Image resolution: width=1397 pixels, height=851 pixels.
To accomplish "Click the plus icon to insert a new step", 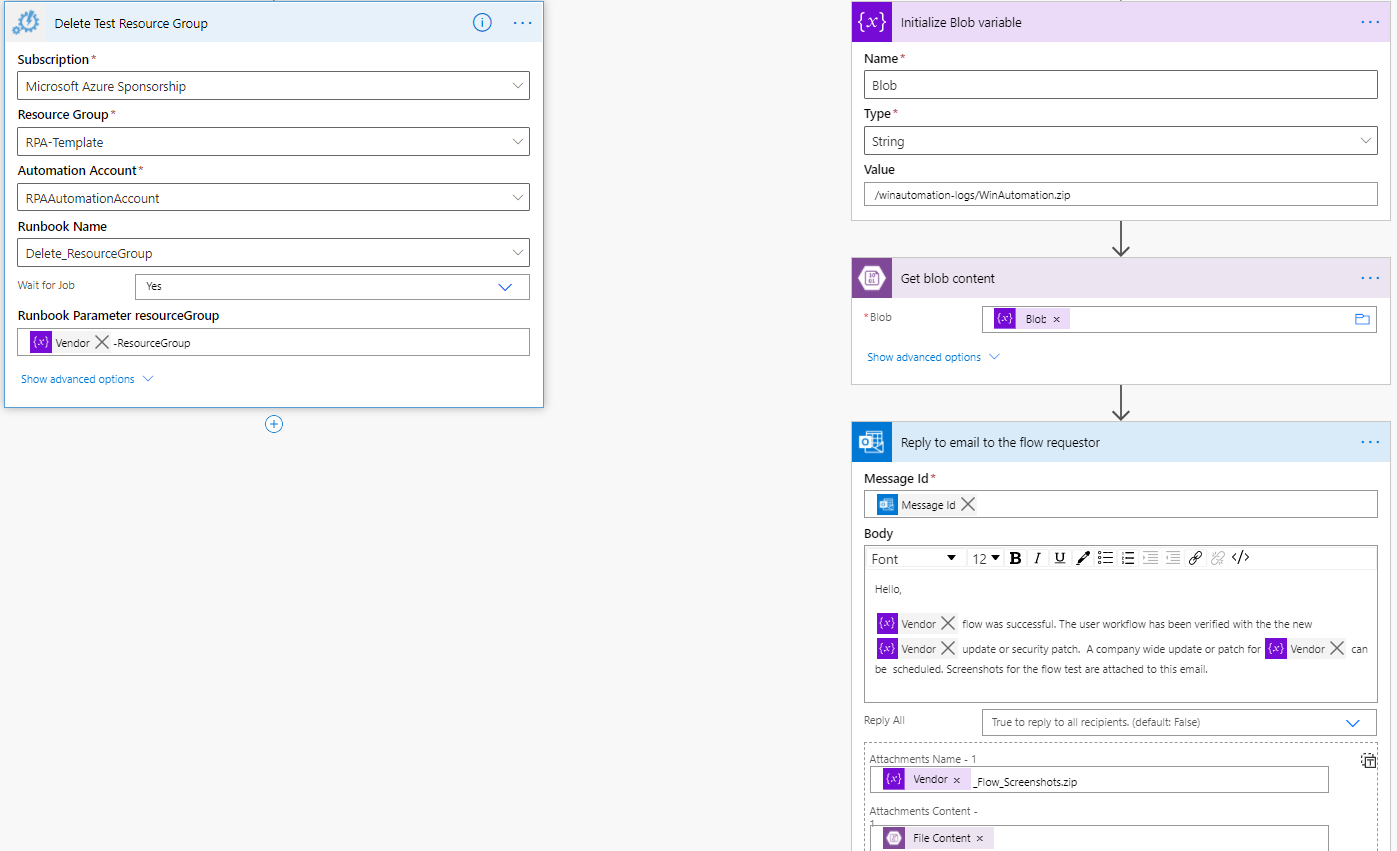I will tap(274, 424).
